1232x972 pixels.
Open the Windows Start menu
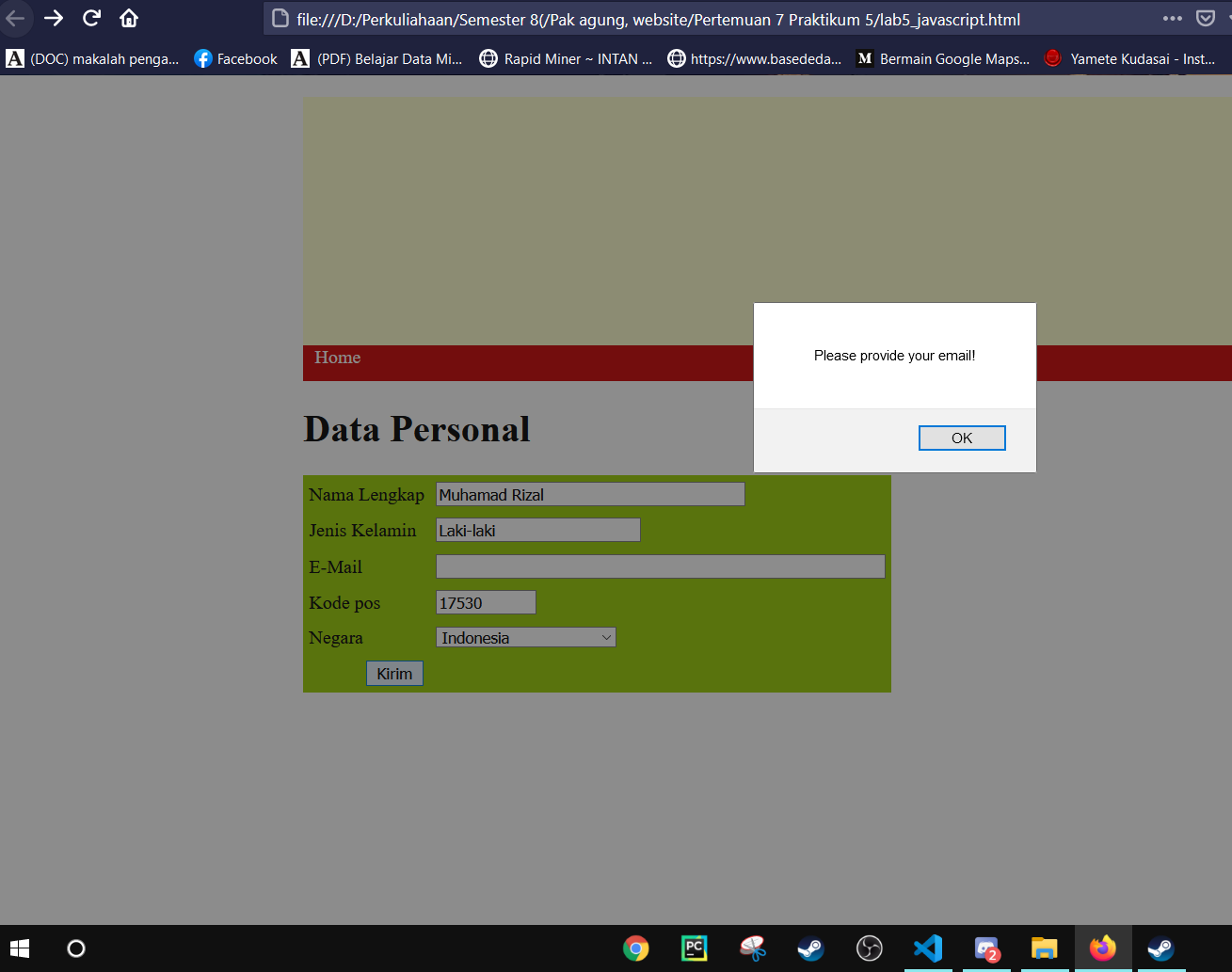click(x=19, y=948)
